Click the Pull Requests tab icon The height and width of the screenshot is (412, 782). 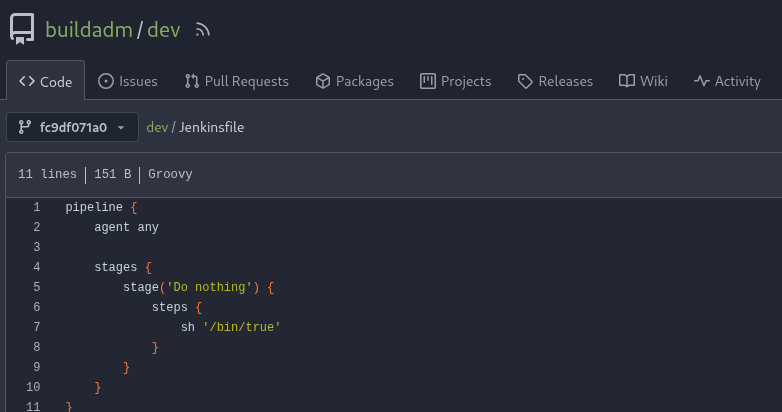pos(192,81)
